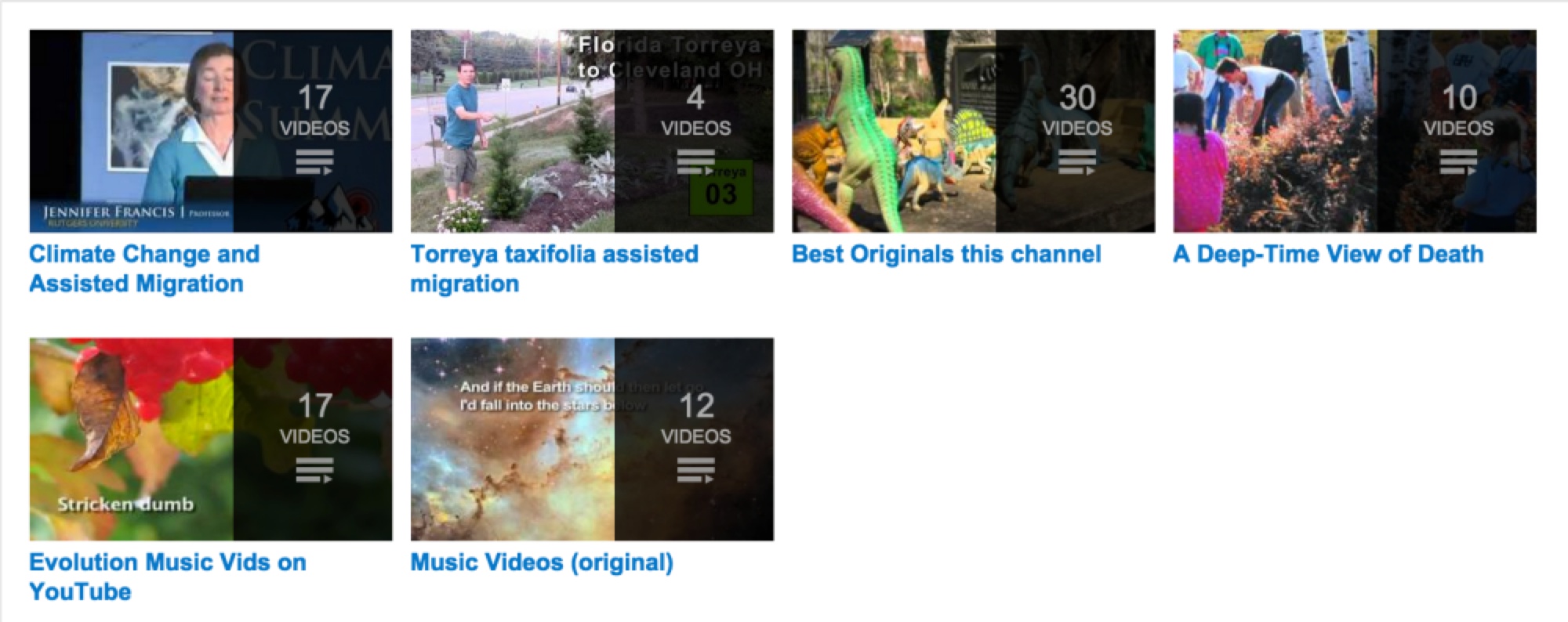Image resolution: width=1568 pixels, height=622 pixels.
Task: Select nebula Music Videos thumbnail
Action: pyautogui.click(x=592, y=439)
